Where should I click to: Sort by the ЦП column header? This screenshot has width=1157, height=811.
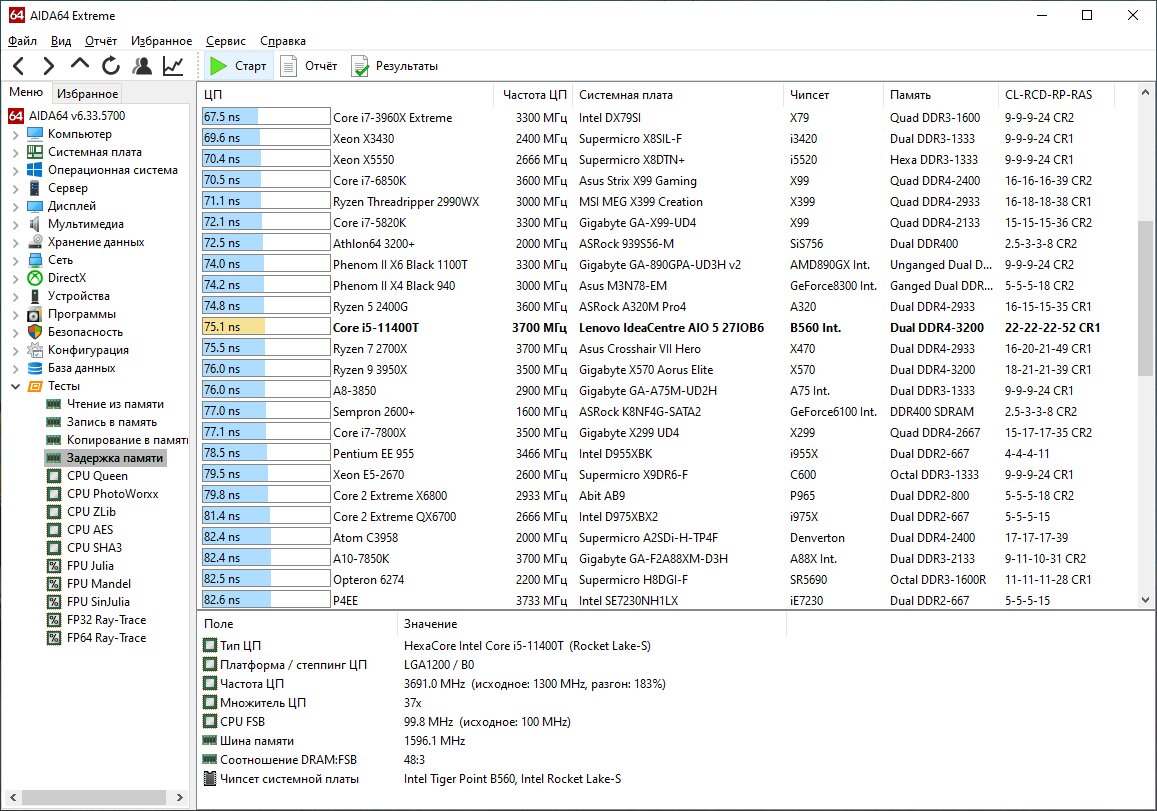[345, 94]
